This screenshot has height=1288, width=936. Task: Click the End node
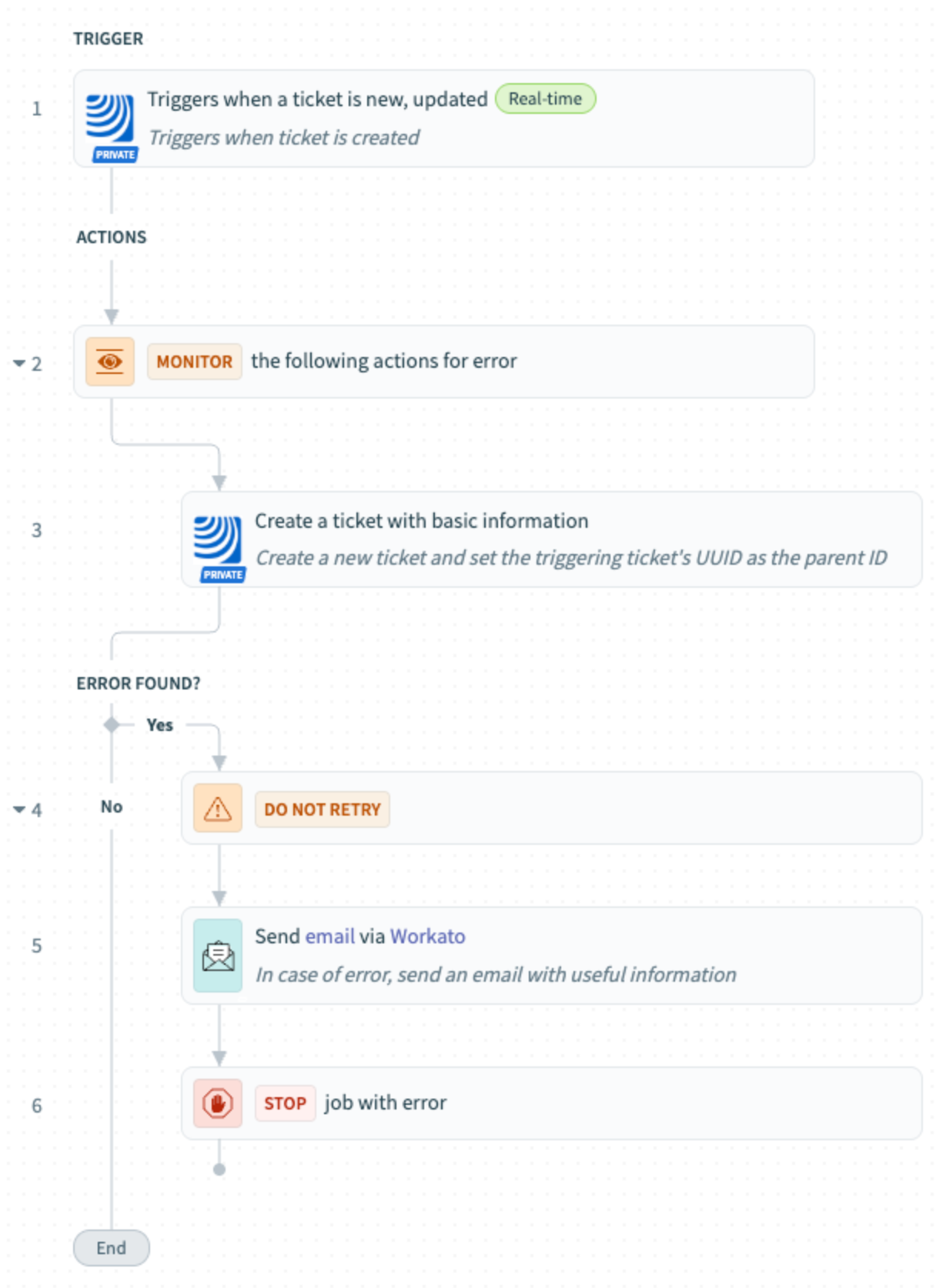(x=112, y=1247)
